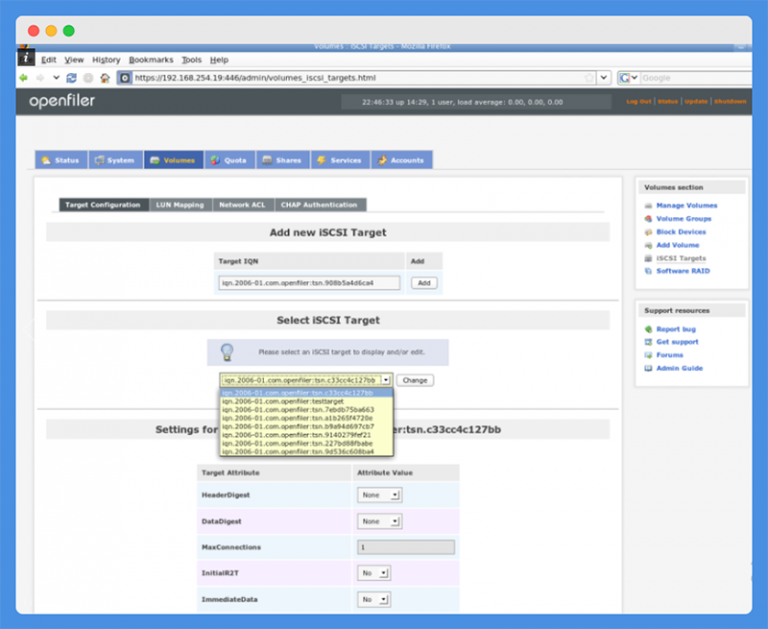
Task: Click the site identity icon in the address bar
Action: (125, 78)
